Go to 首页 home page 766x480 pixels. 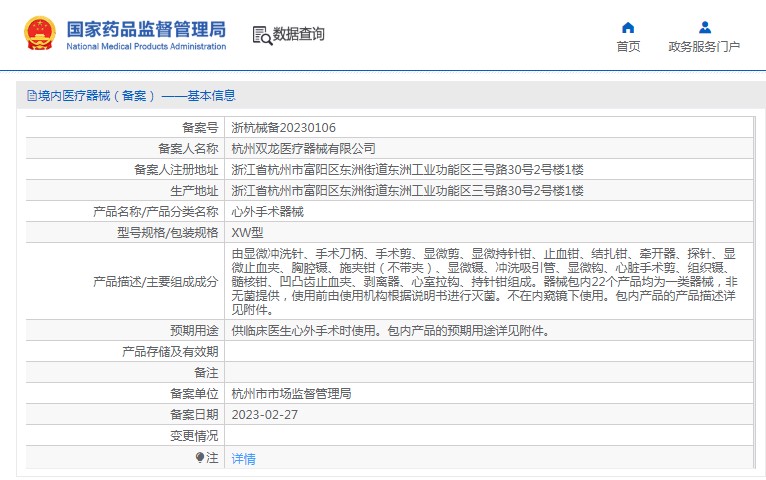(x=628, y=46)
